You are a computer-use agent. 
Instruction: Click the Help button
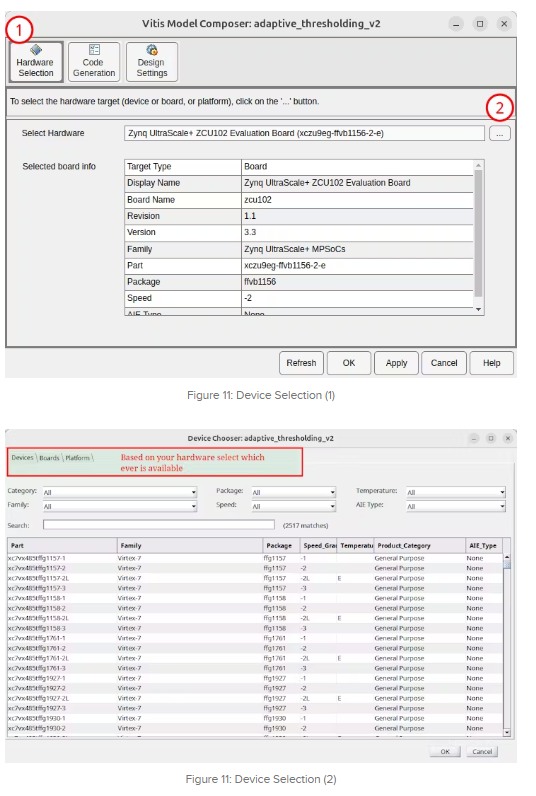coord(491,363)
